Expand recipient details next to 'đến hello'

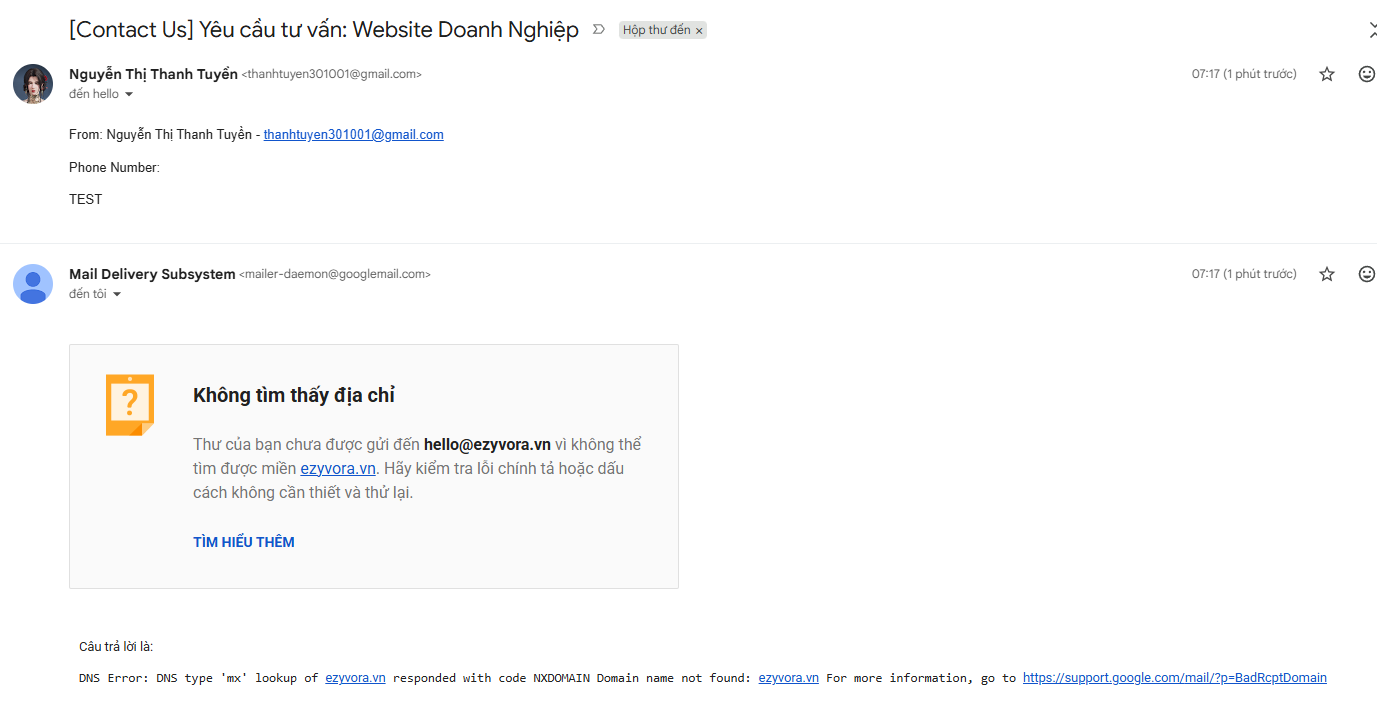click(x=128, y=95)
